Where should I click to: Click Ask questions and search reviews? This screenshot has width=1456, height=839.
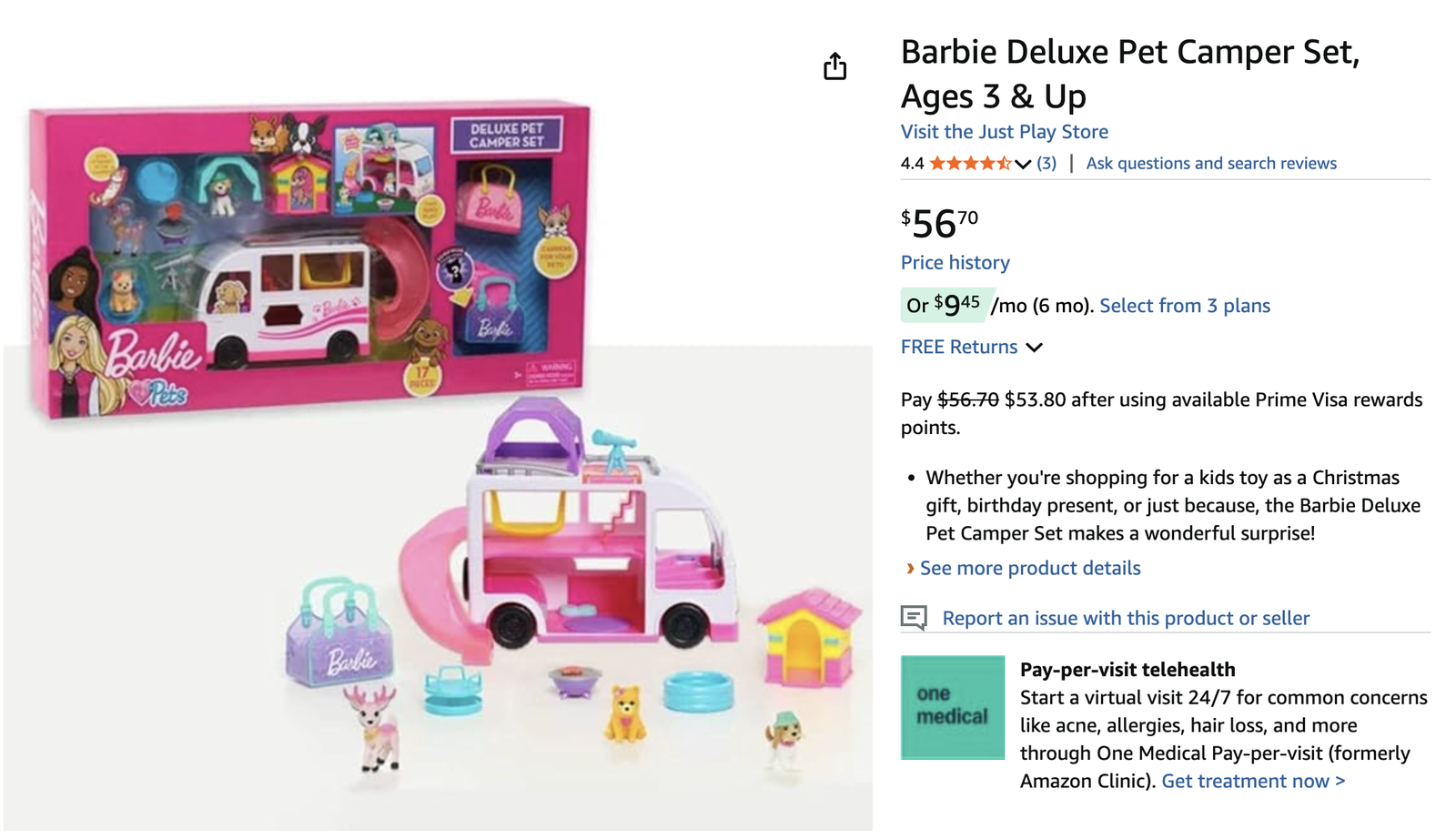1210,164
